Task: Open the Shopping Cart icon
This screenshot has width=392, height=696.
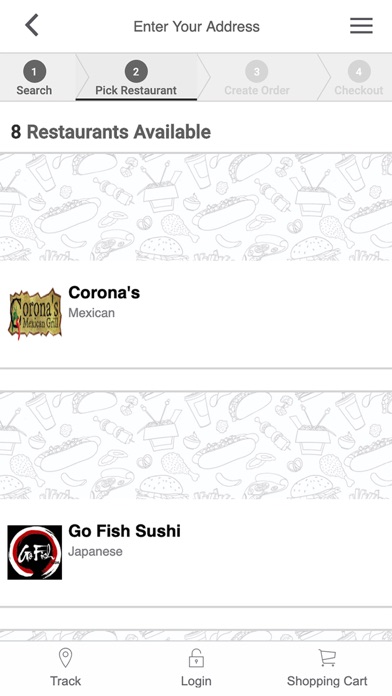Action: pyautogui.click(x=327, y=658)
